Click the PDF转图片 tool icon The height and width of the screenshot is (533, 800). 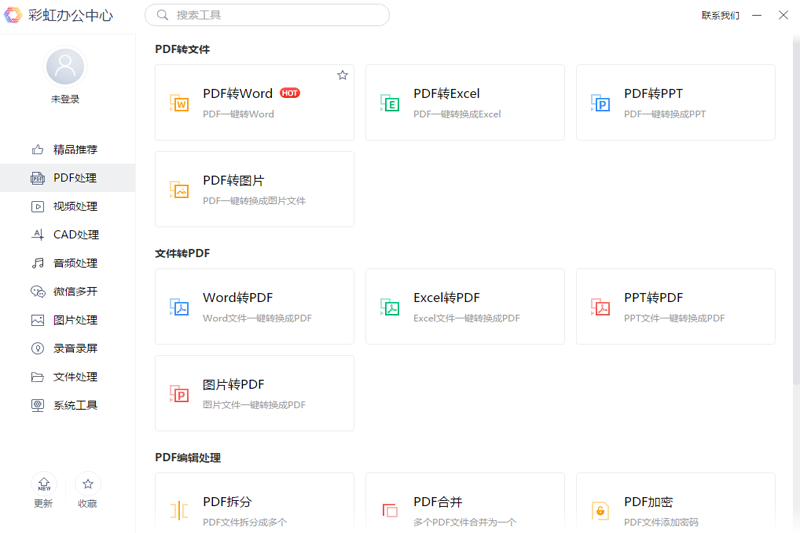point(180,190)
